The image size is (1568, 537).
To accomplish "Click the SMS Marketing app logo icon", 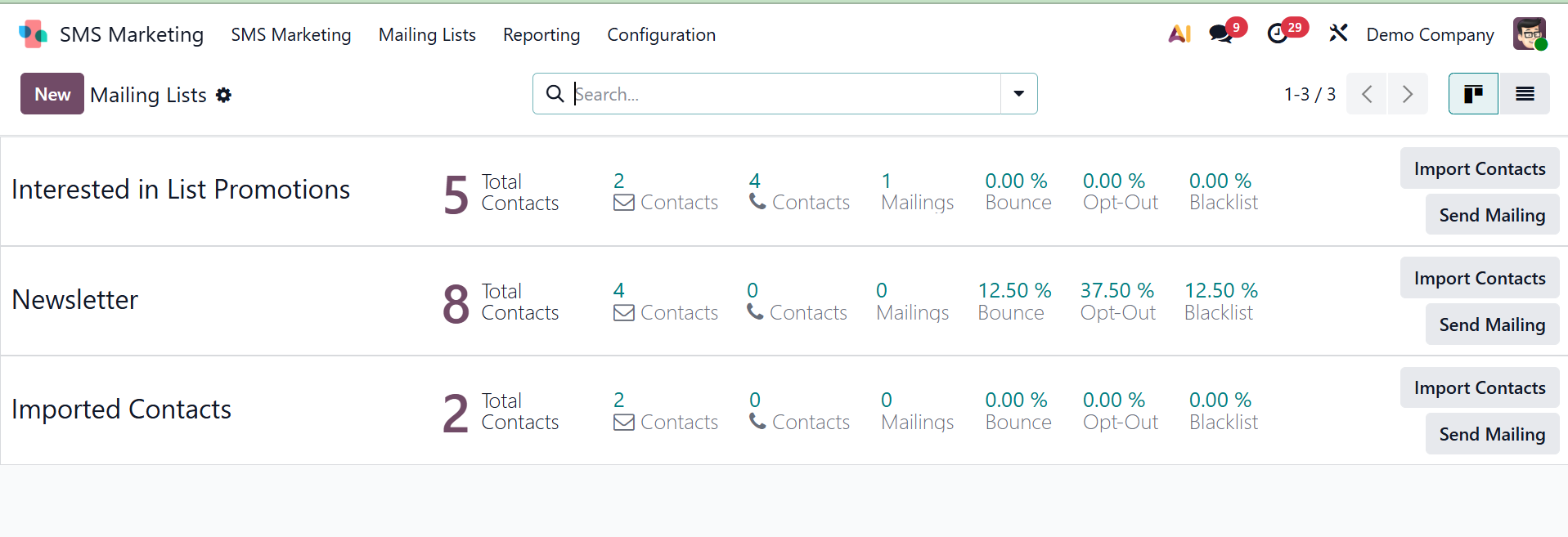I will coord(33,34).
